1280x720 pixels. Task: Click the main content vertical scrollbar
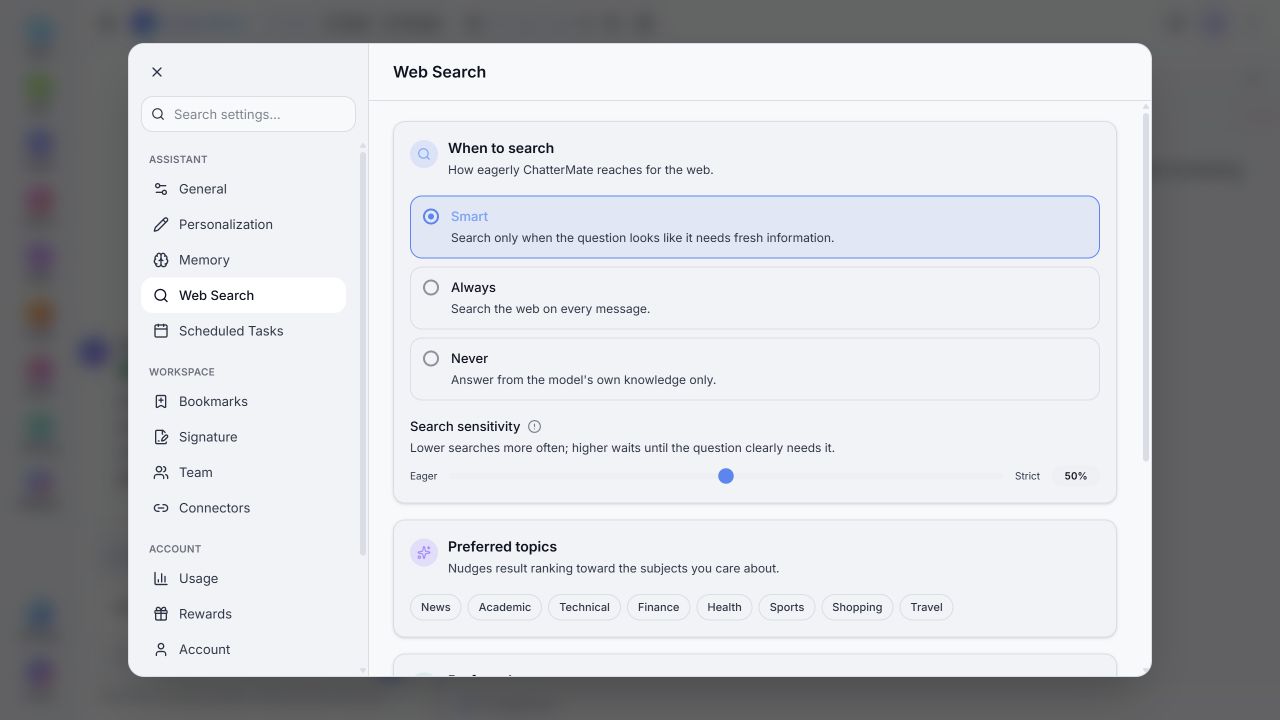point(1146,287)
